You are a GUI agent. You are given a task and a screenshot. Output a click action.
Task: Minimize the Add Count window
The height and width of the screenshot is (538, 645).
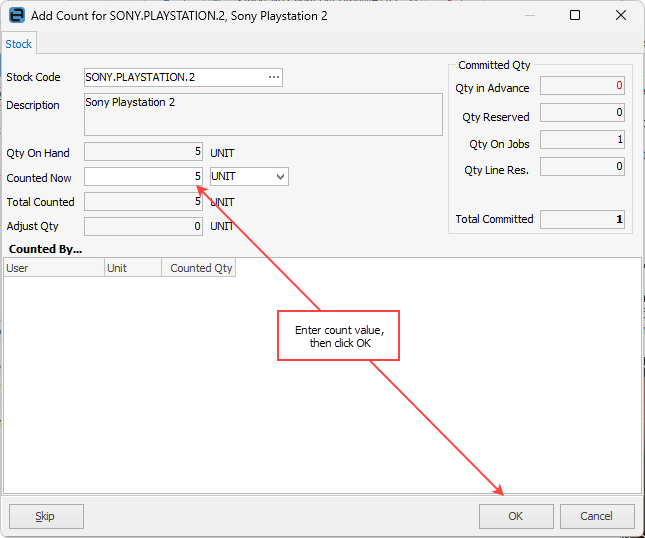tap(530, 15)
